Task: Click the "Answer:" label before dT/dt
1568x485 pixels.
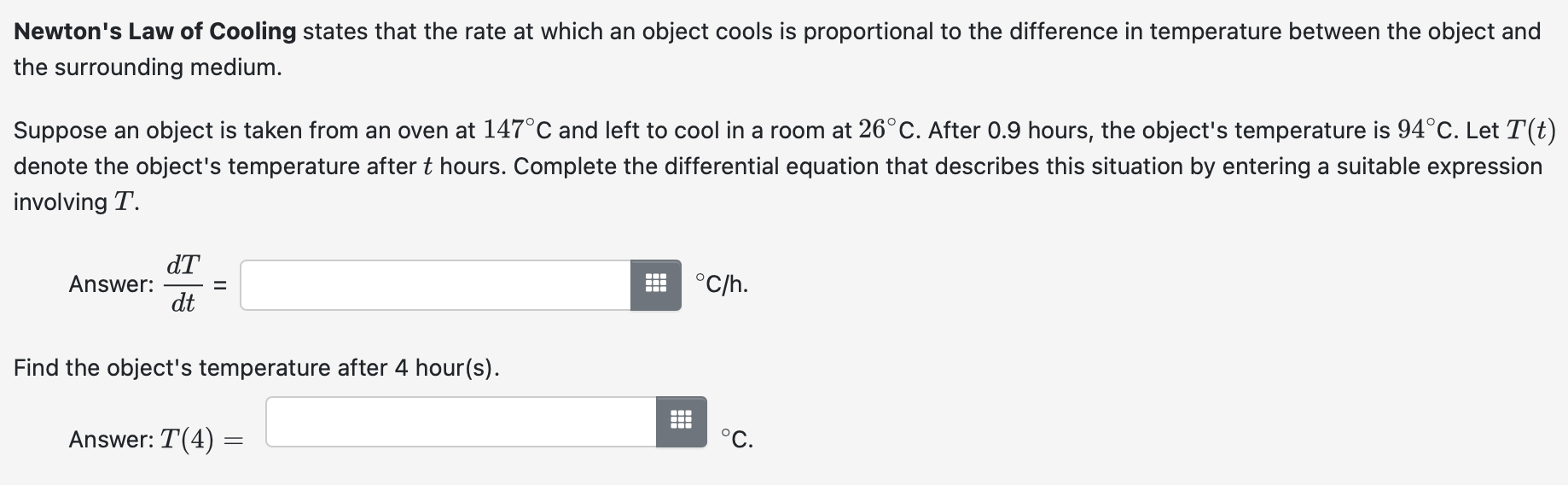Action: pyautogui.click(x=112, y=284)
